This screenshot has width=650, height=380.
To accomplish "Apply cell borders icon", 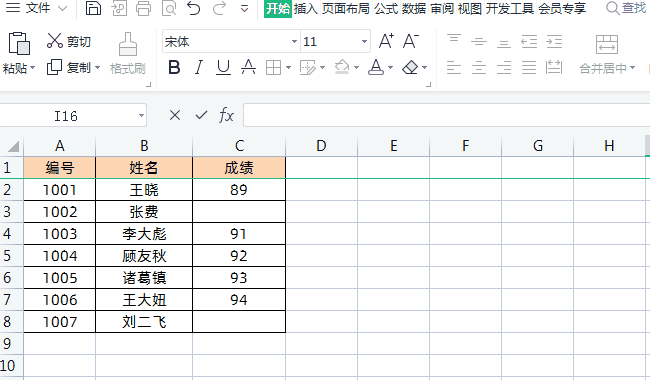I will click(x=273, y=67).
